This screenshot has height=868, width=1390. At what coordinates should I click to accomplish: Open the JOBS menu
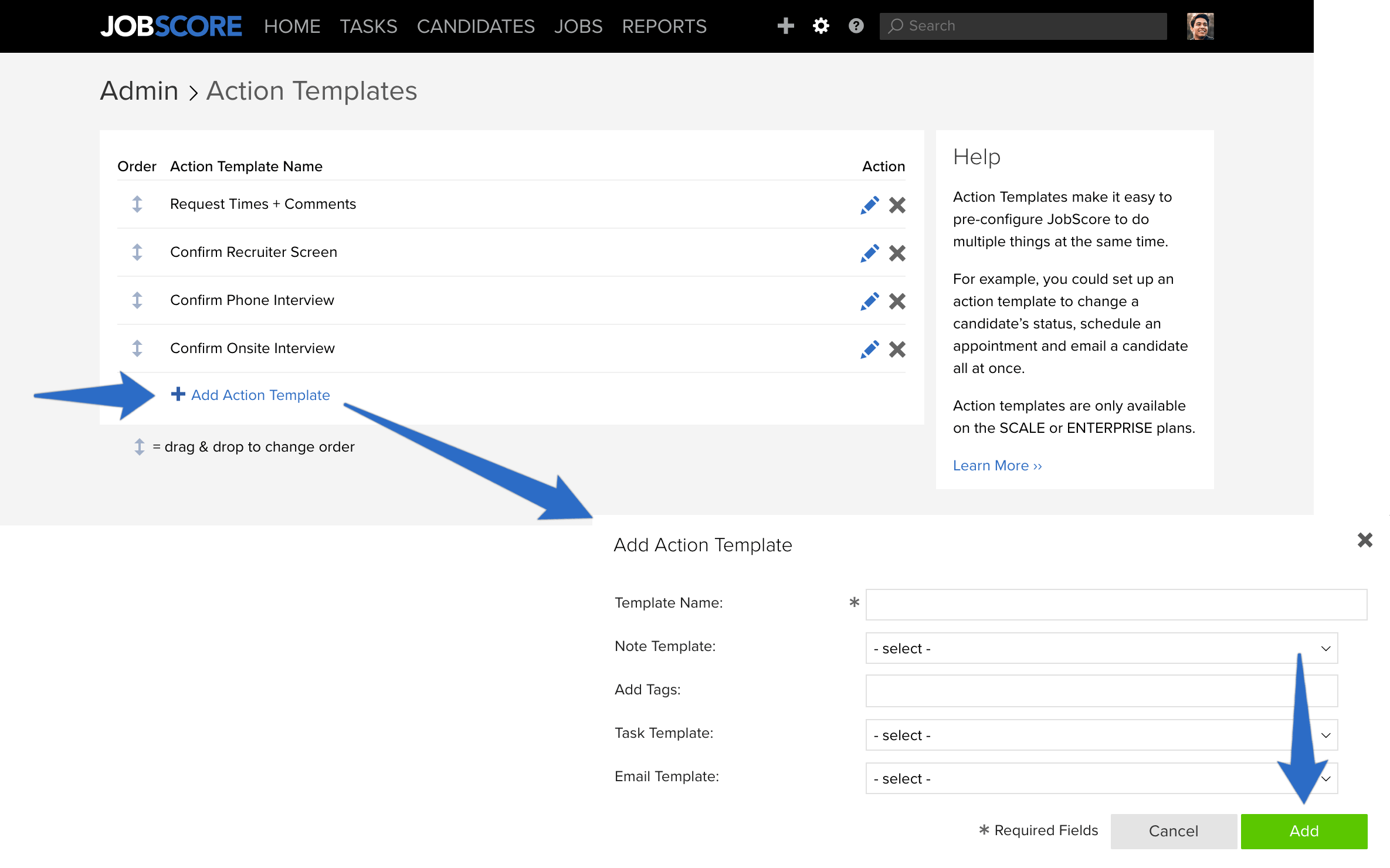[x=578, y=26]
